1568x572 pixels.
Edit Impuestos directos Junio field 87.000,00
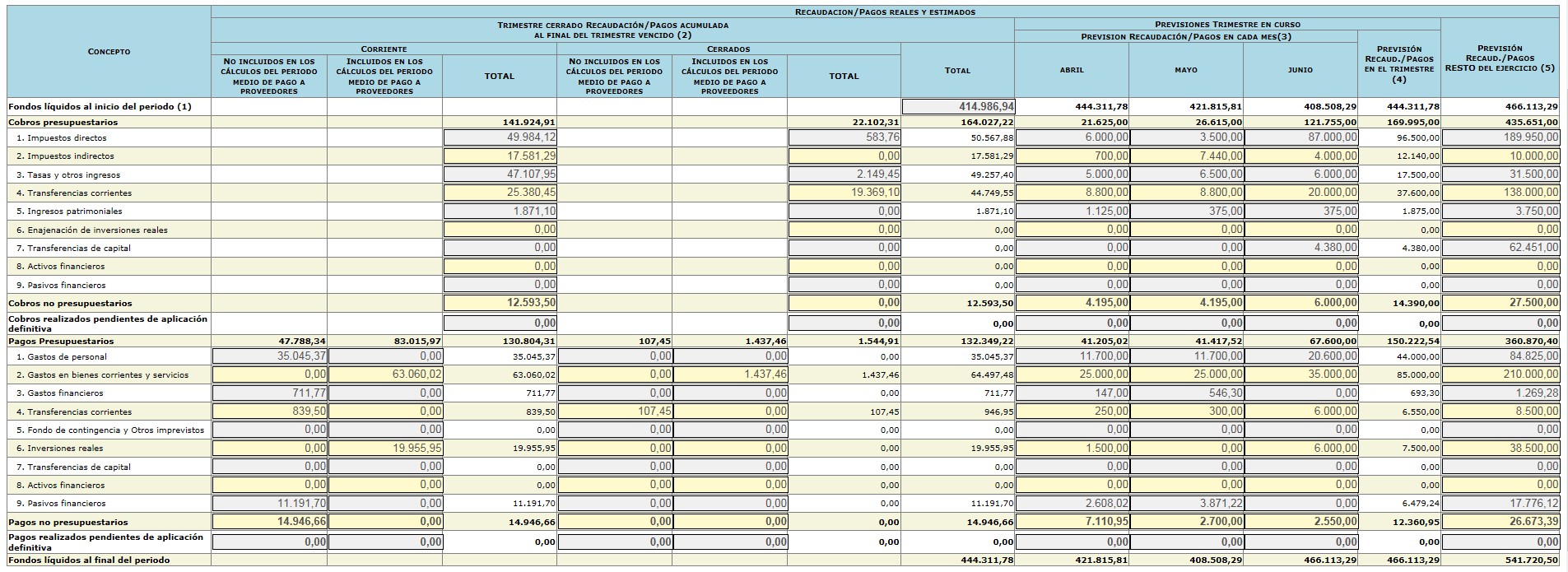point(1301,137)
